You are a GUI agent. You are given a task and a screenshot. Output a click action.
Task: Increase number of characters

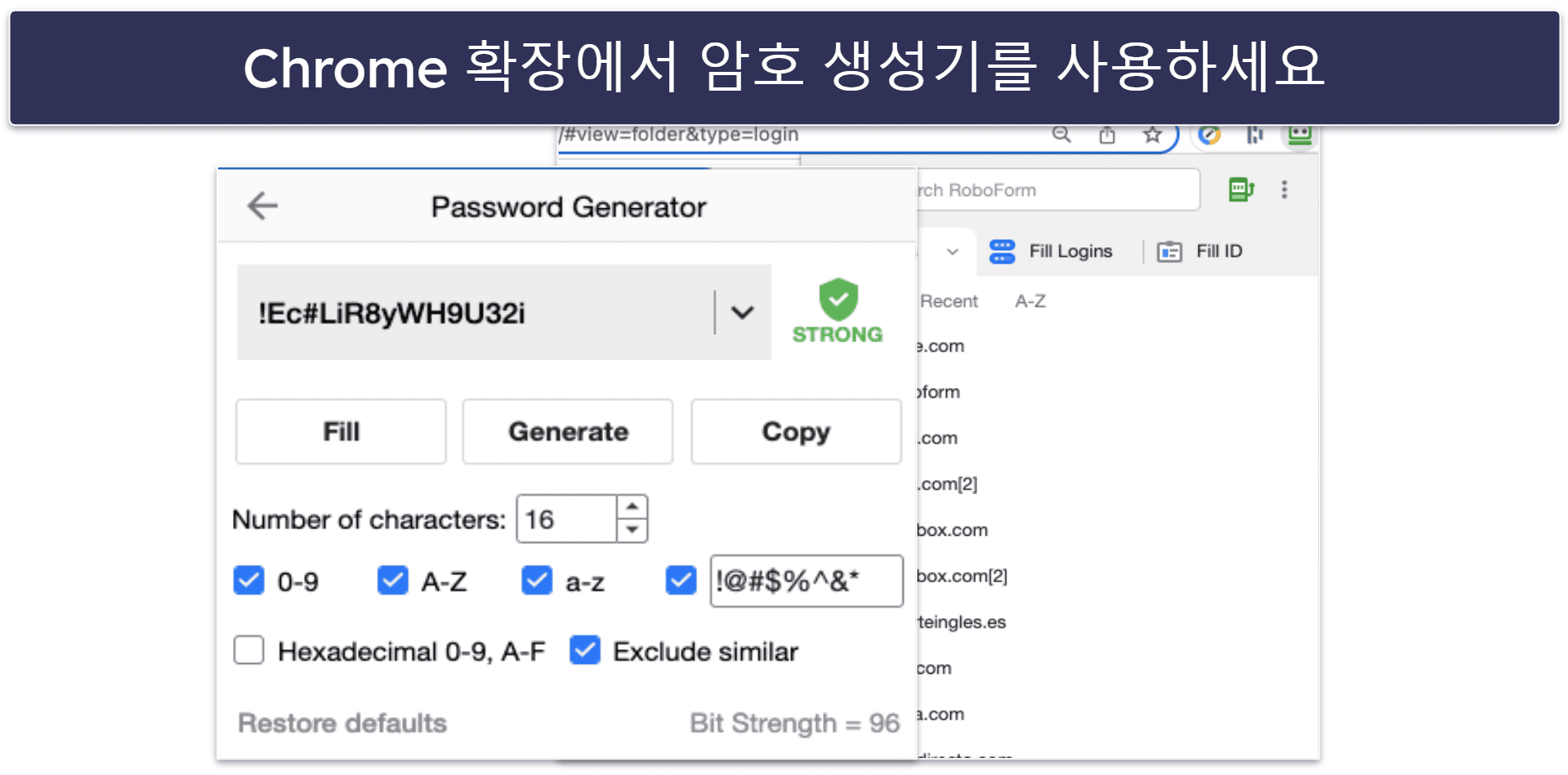(632, 506)
